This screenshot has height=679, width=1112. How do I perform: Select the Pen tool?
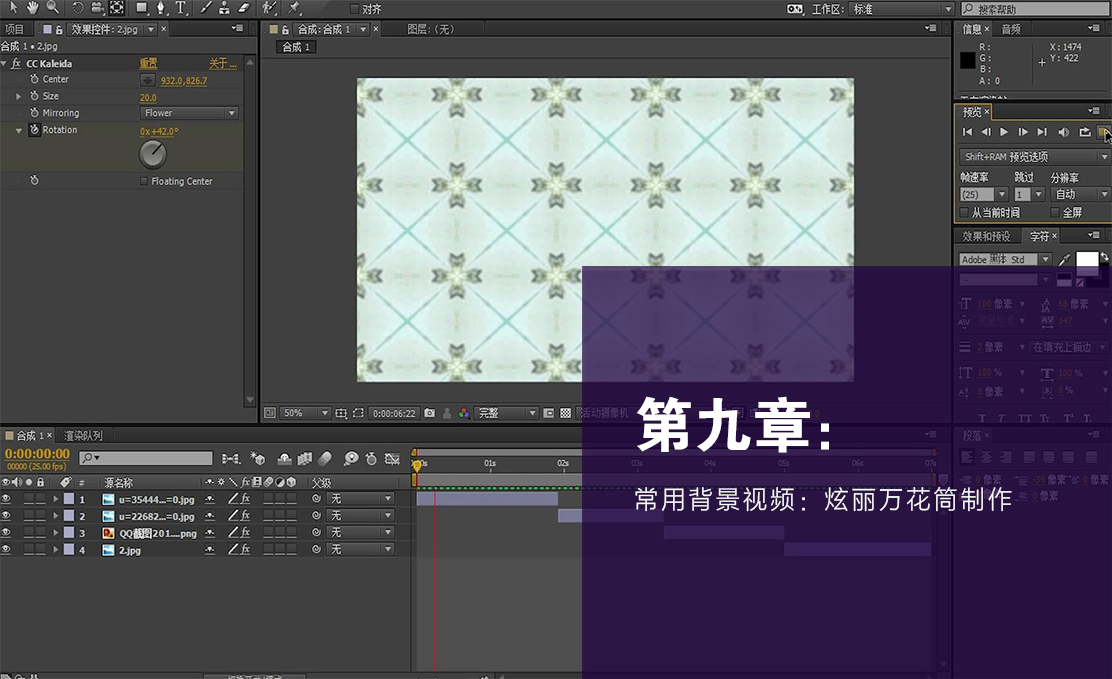point(161,8)
